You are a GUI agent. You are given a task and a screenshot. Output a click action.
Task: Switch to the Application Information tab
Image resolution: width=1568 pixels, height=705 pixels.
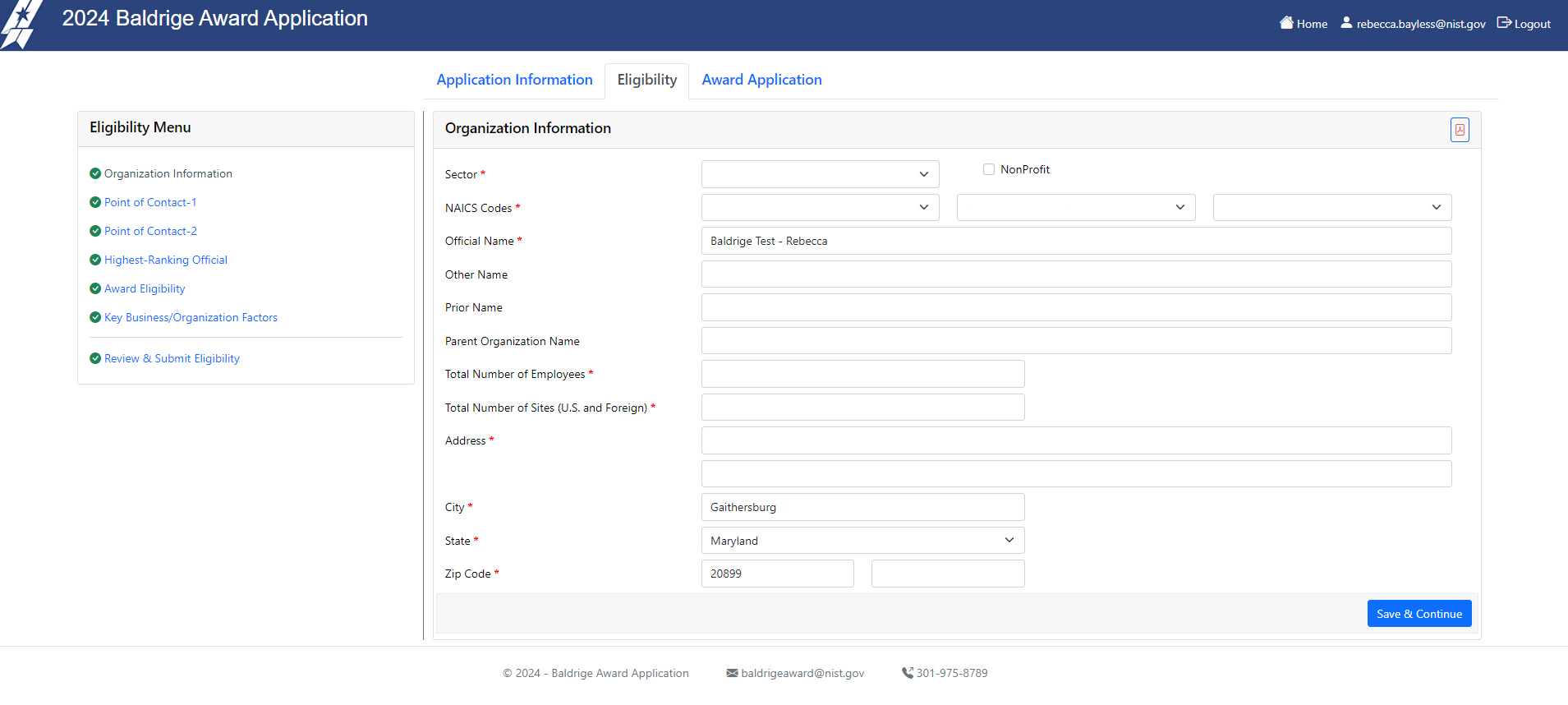(514, 80)
